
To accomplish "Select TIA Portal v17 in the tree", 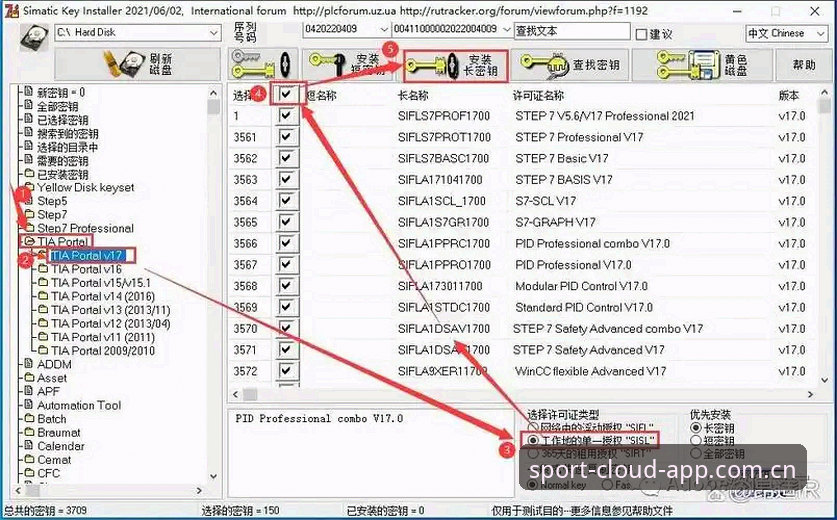I will 88,256.
